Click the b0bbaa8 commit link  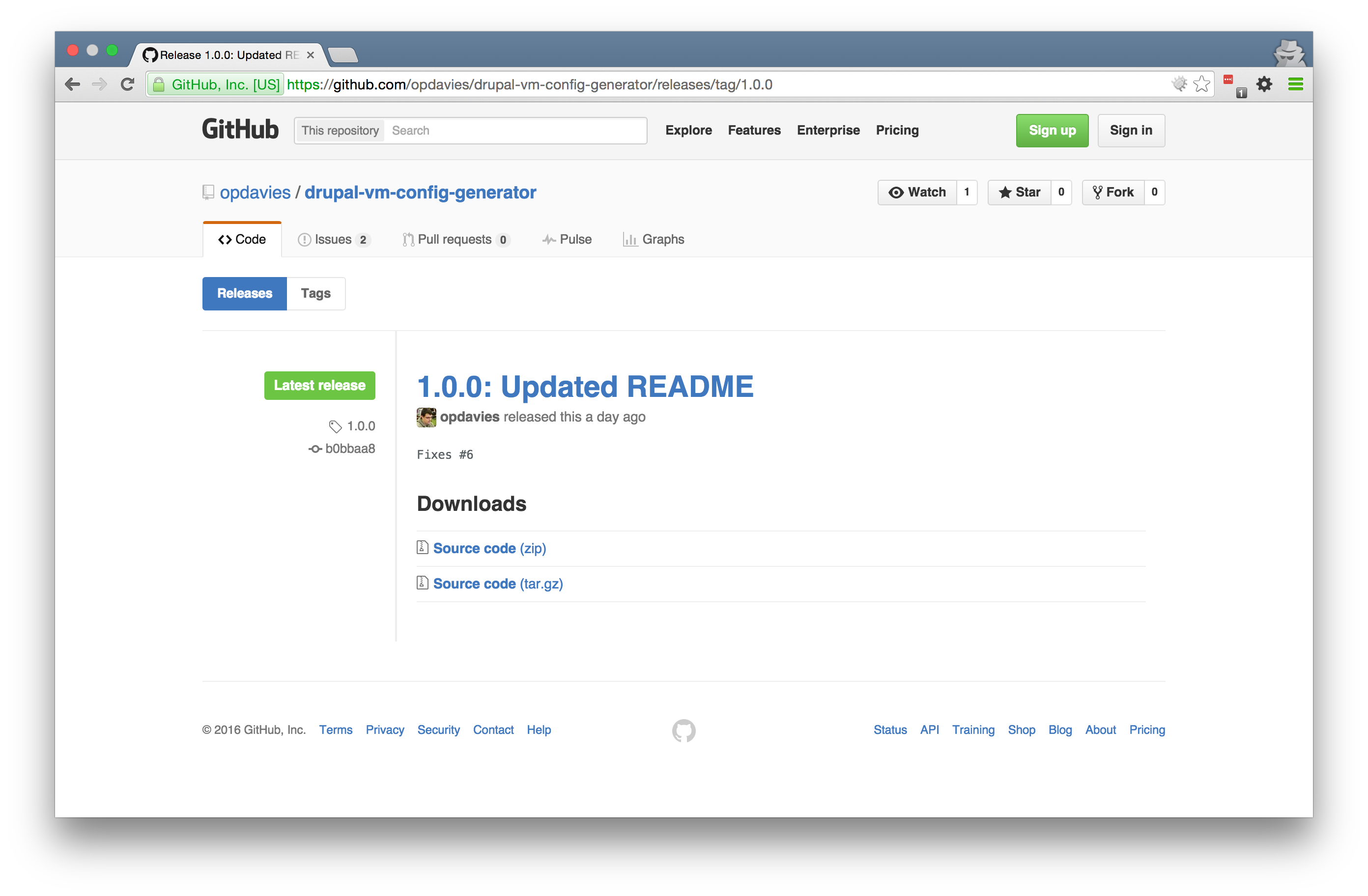[x=349, y=448]
